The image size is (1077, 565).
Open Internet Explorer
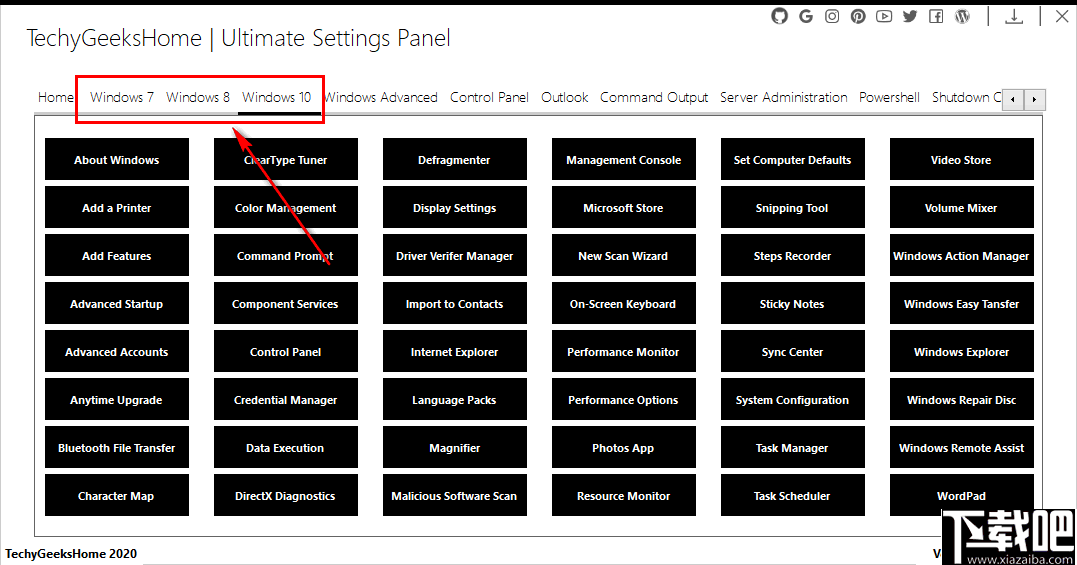coord(455,351)
